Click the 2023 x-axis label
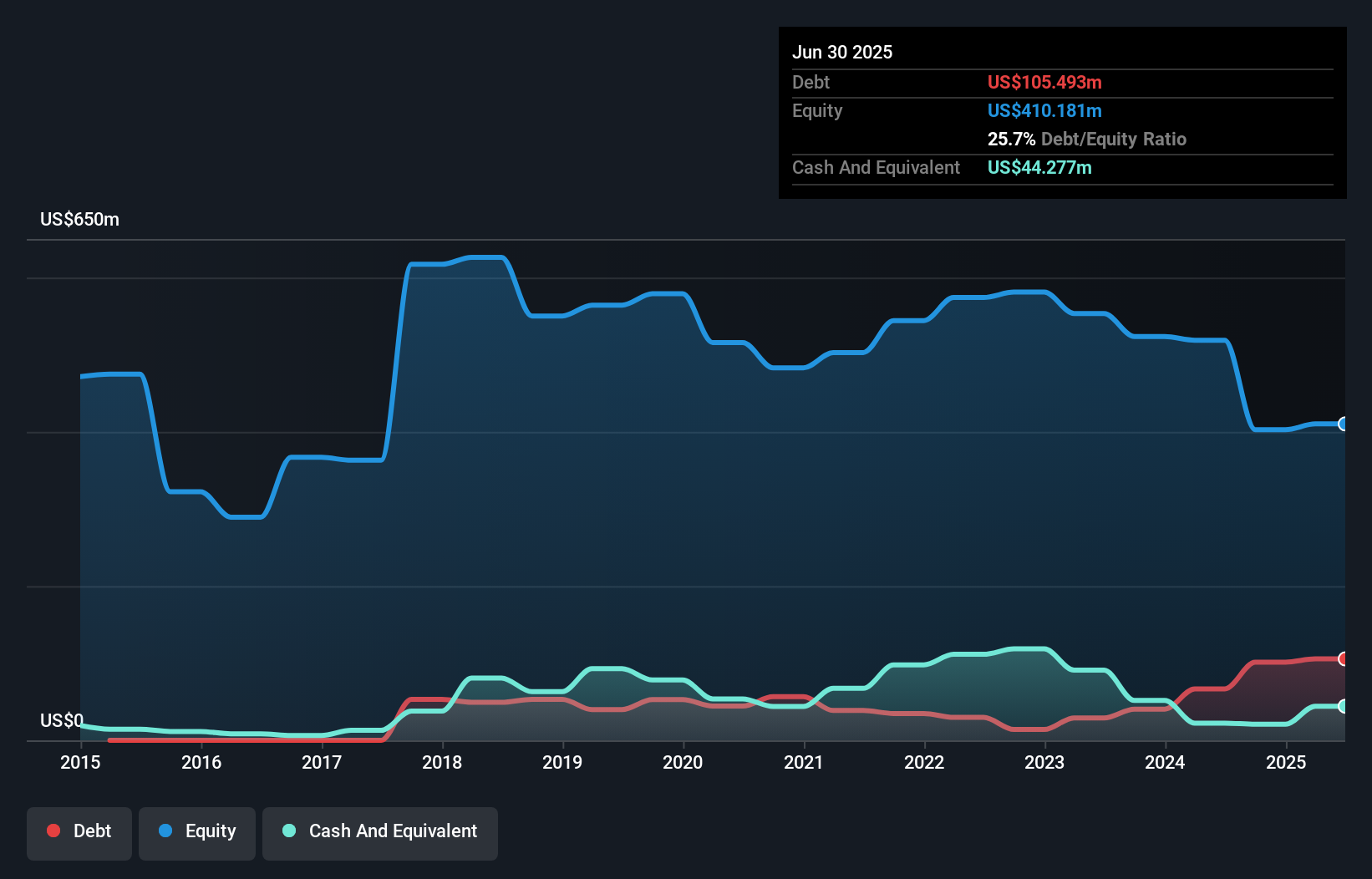Viewport: 1372px width, 879px height. click(x=1044, y=762)
